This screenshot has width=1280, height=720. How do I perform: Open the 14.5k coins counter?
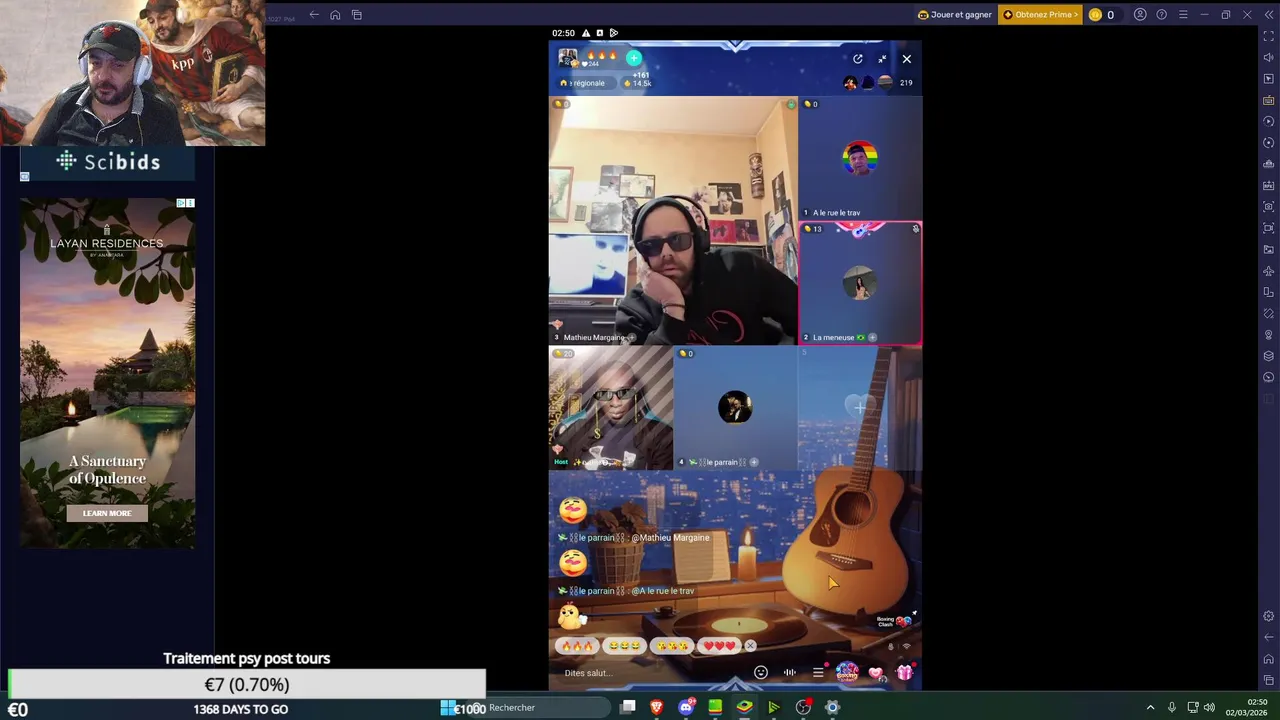tap(638, 83)
